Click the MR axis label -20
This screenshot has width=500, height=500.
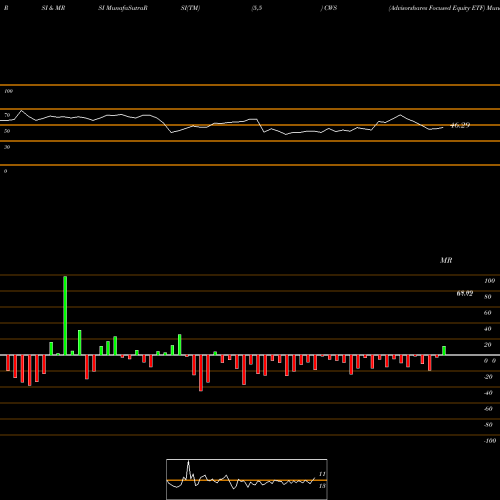488,377
